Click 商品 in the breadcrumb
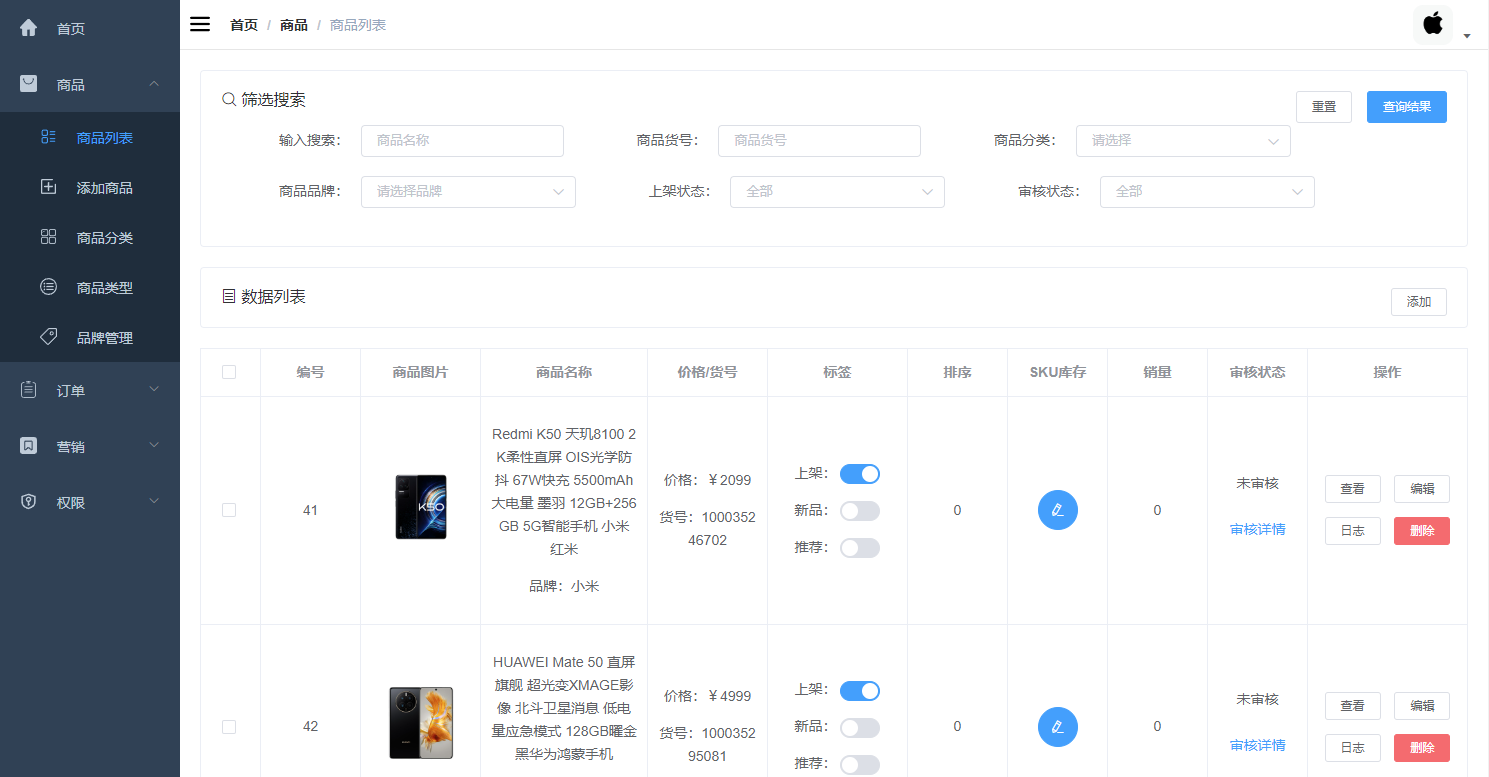This screenshot has height=777, width=1489. click(294, 25)
